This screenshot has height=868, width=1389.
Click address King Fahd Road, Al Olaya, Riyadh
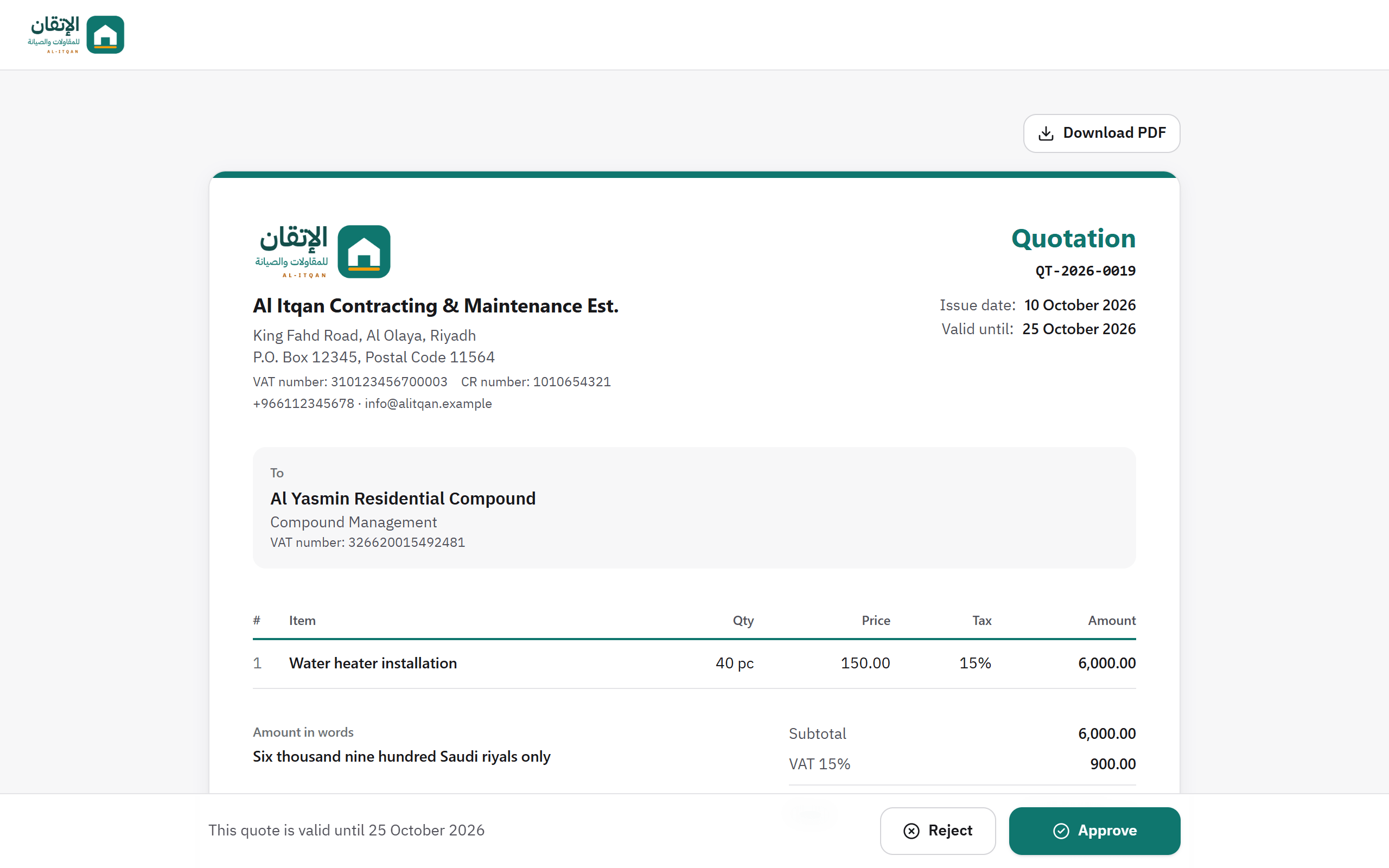[365, 336]
